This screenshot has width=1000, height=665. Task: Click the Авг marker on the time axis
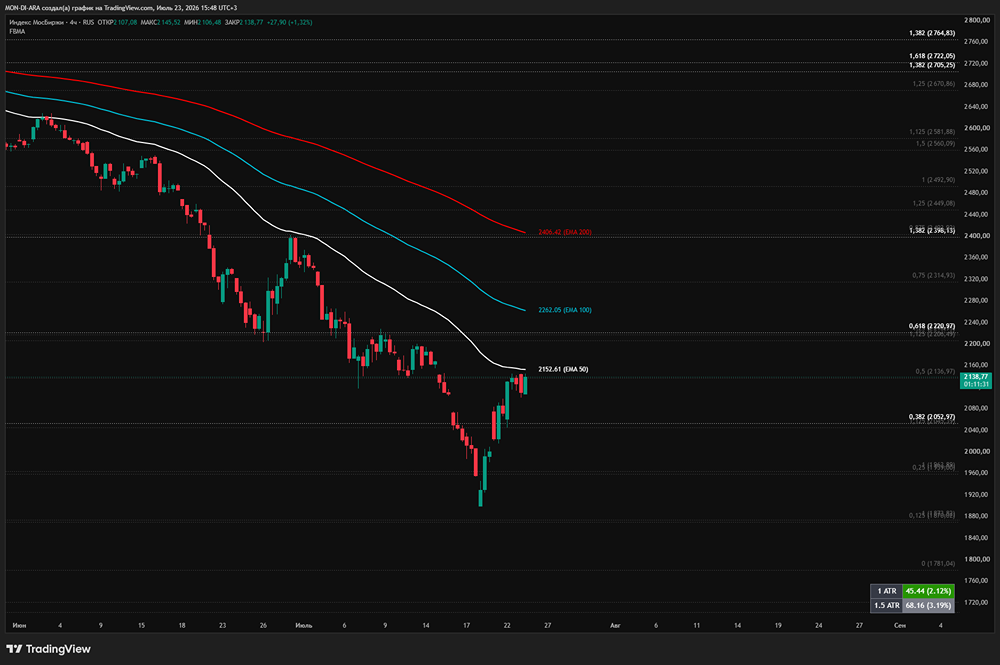(x=615, y=625)
